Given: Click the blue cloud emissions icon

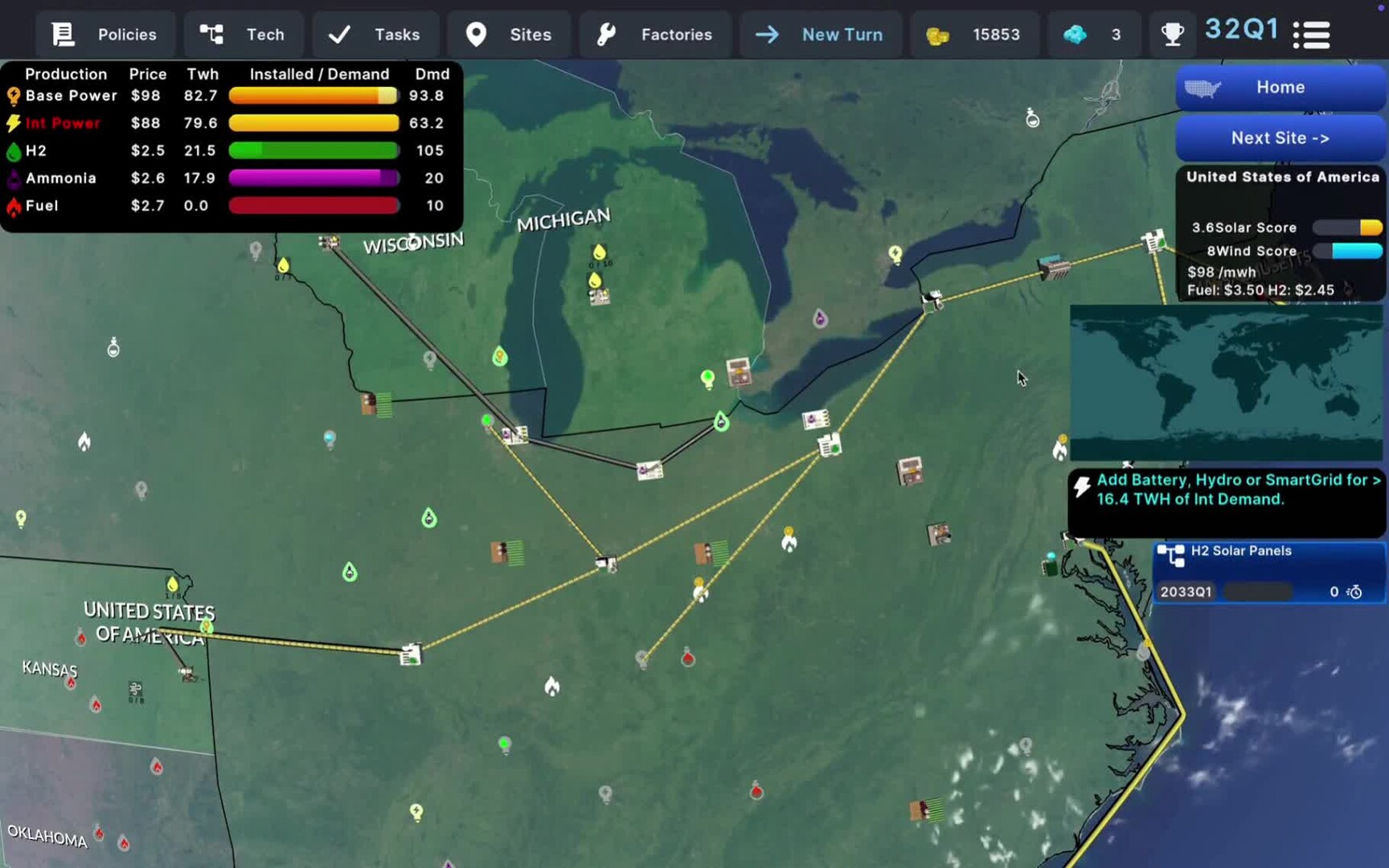Looking at the screenshot, I should click(1075, 35).
